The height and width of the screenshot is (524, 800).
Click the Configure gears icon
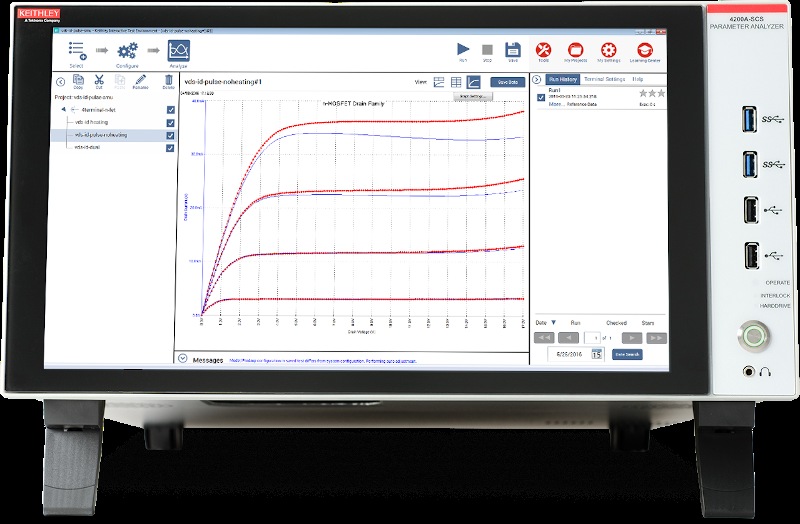click(127, 50)
